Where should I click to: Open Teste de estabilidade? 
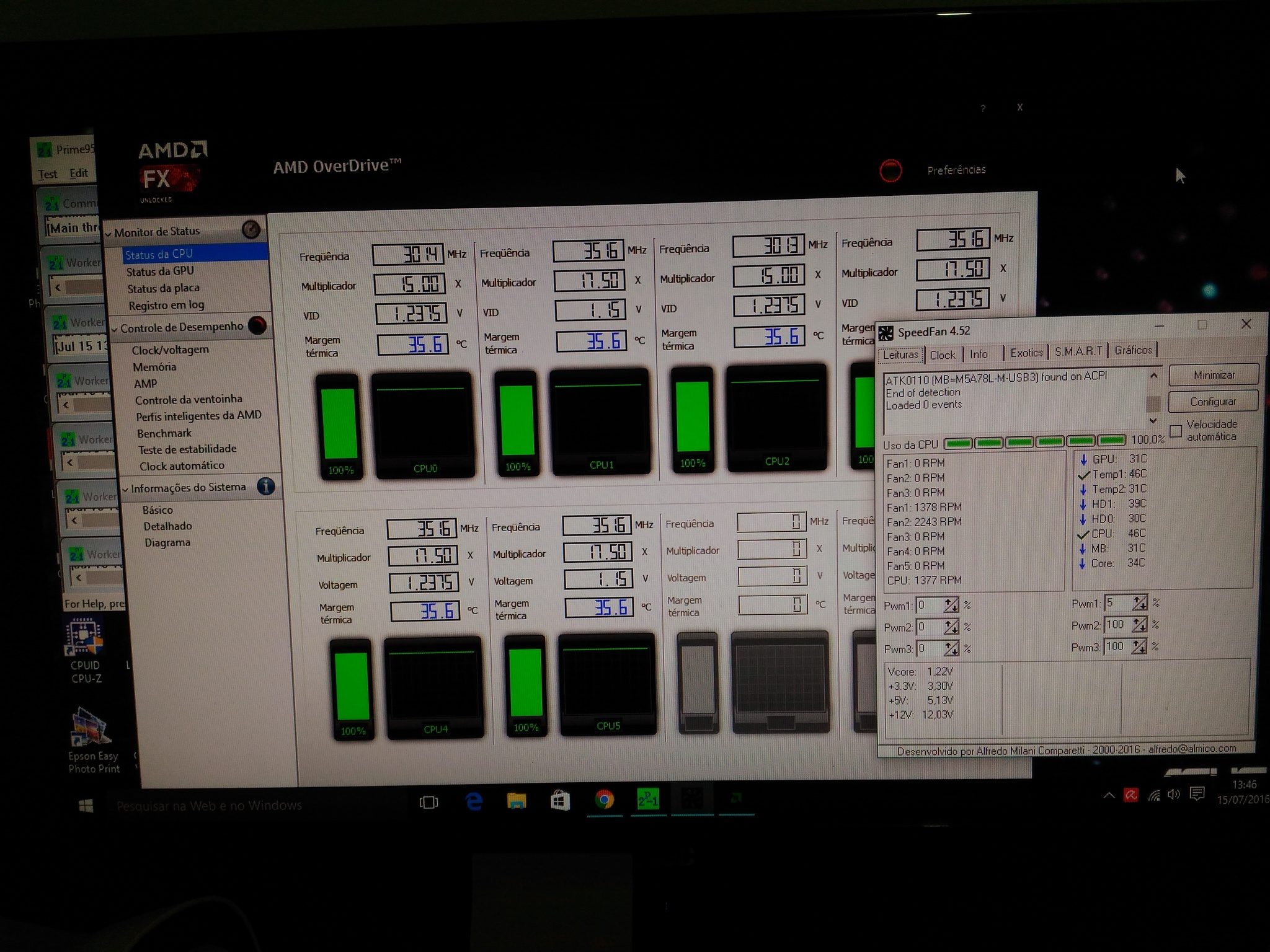point(187,449)
